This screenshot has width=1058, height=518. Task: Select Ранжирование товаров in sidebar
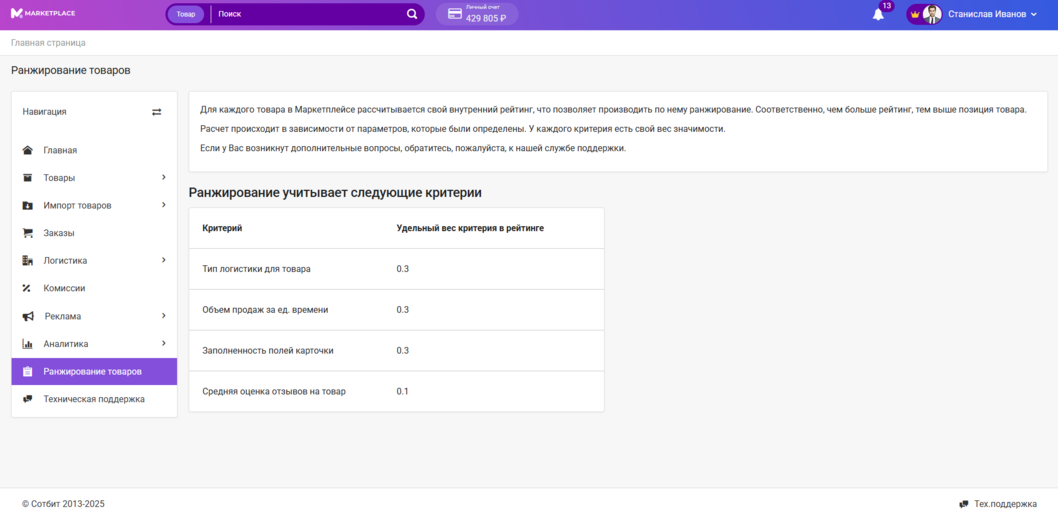92,371
